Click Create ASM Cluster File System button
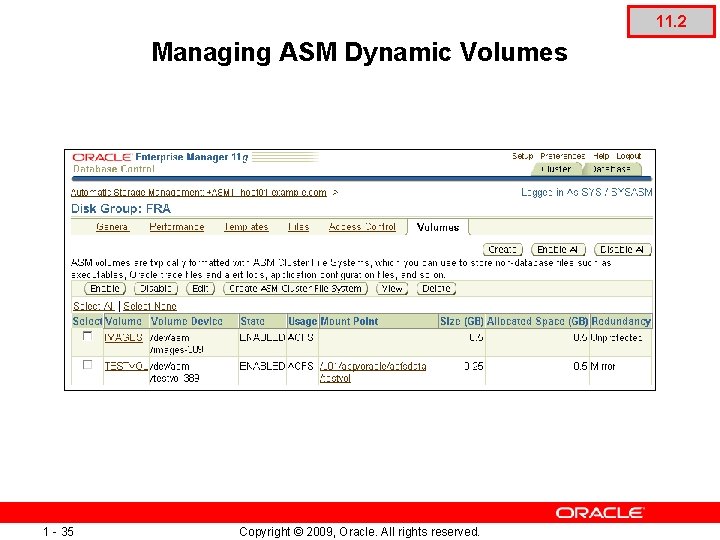 click(295, 288)
